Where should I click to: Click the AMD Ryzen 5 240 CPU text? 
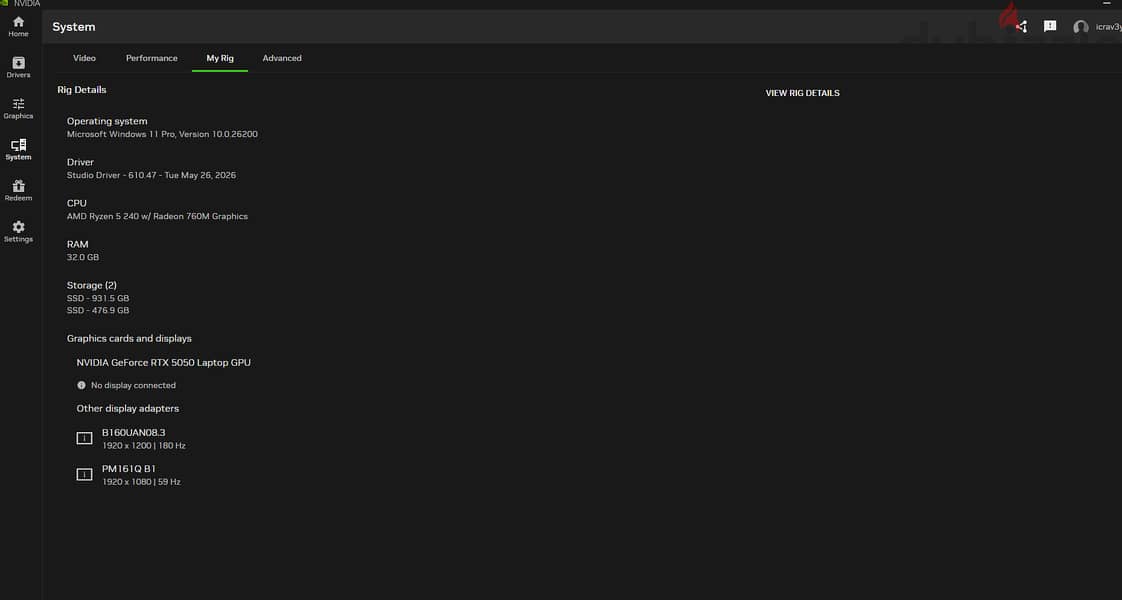pos(157,216)
